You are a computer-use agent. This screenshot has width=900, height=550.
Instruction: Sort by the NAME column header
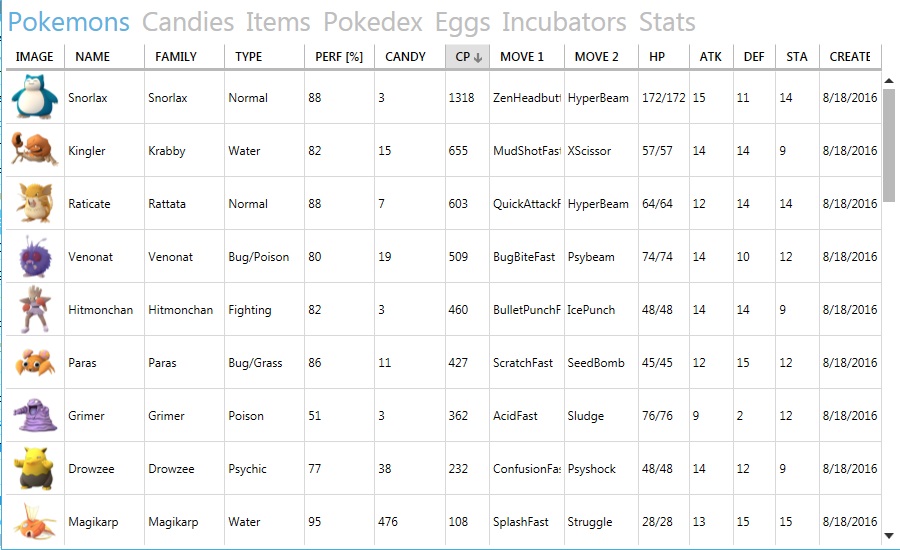(x=92, y=57)
